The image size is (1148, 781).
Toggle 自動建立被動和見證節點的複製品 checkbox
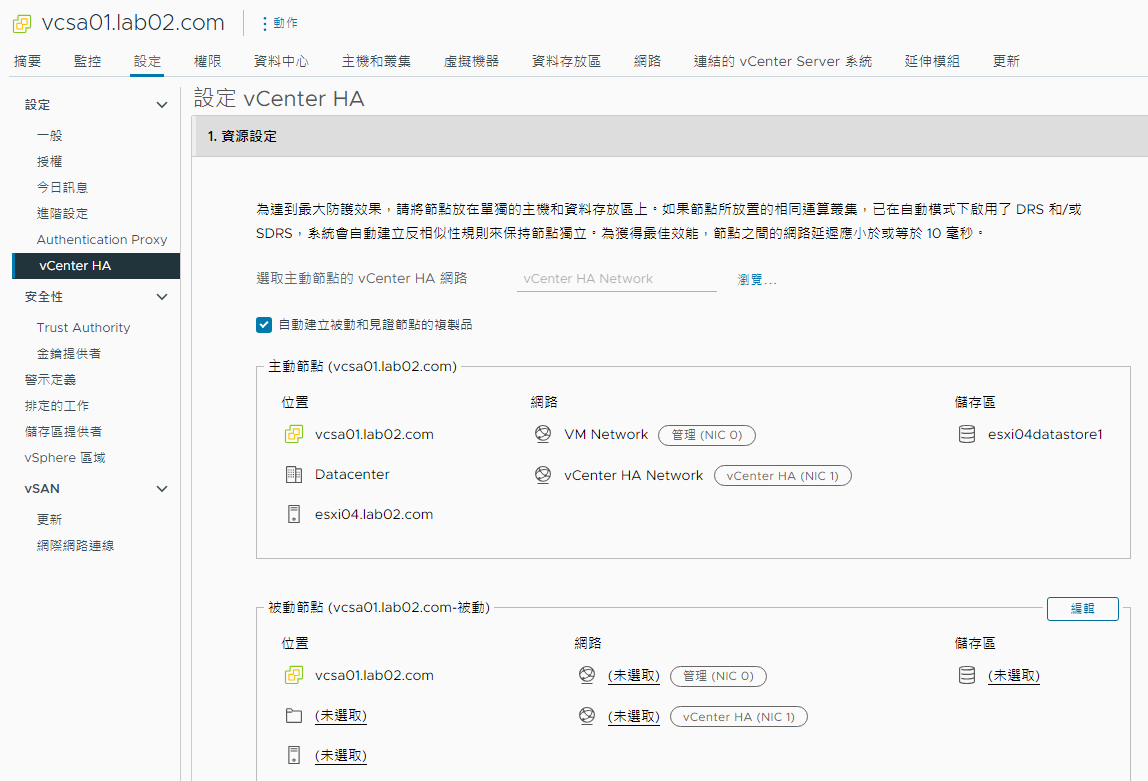pos(264,325)
